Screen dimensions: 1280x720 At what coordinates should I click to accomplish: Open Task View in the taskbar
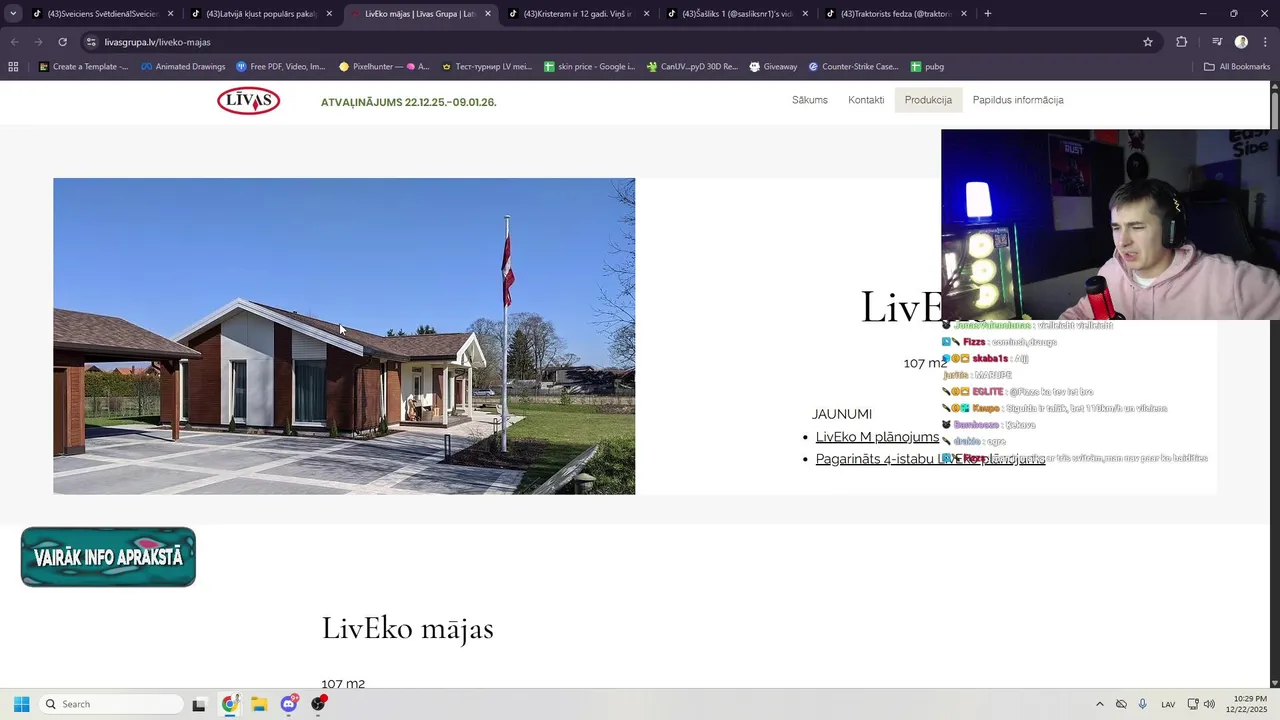coord(198,704)
